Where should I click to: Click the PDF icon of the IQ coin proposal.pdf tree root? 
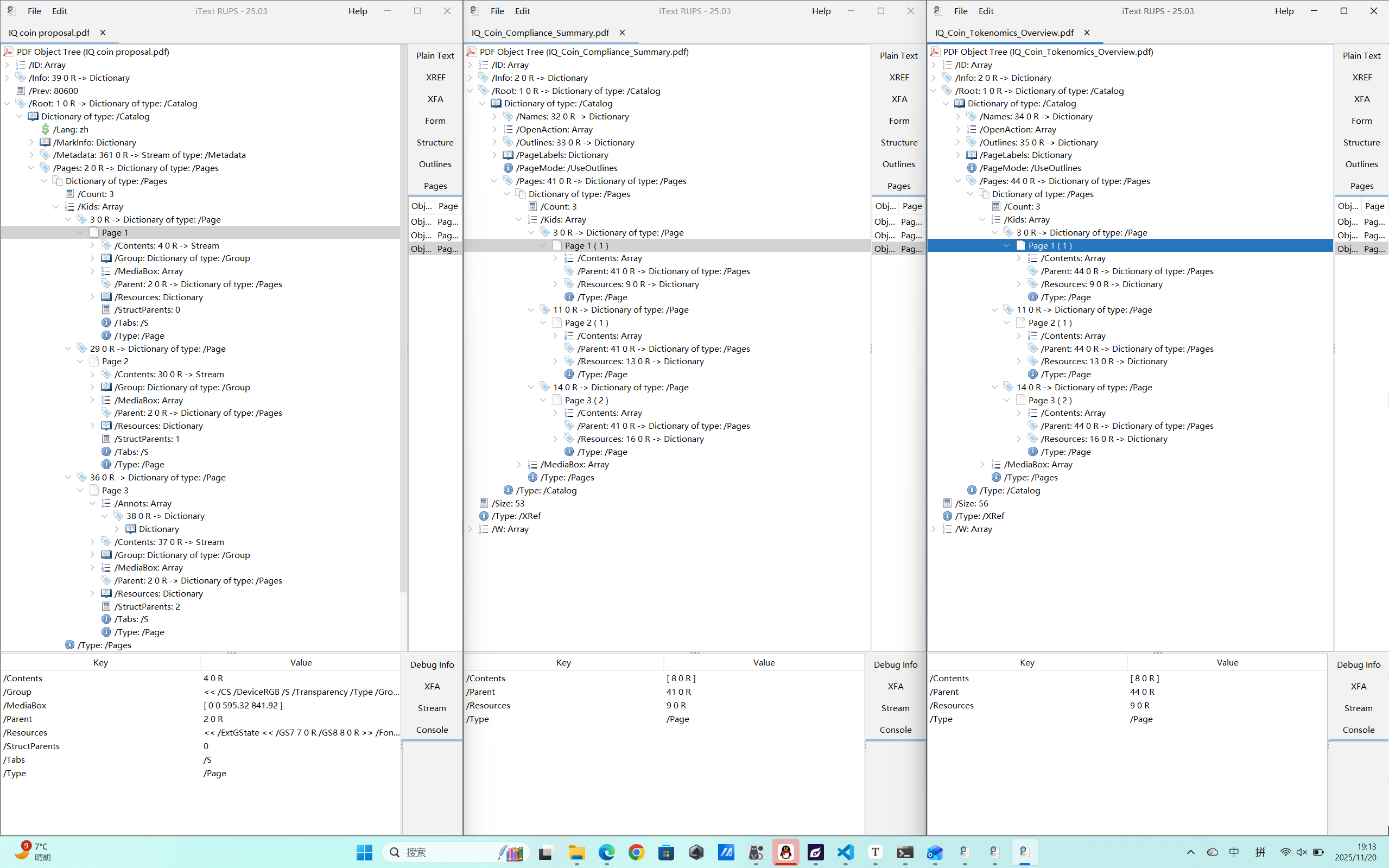point(9,52)
